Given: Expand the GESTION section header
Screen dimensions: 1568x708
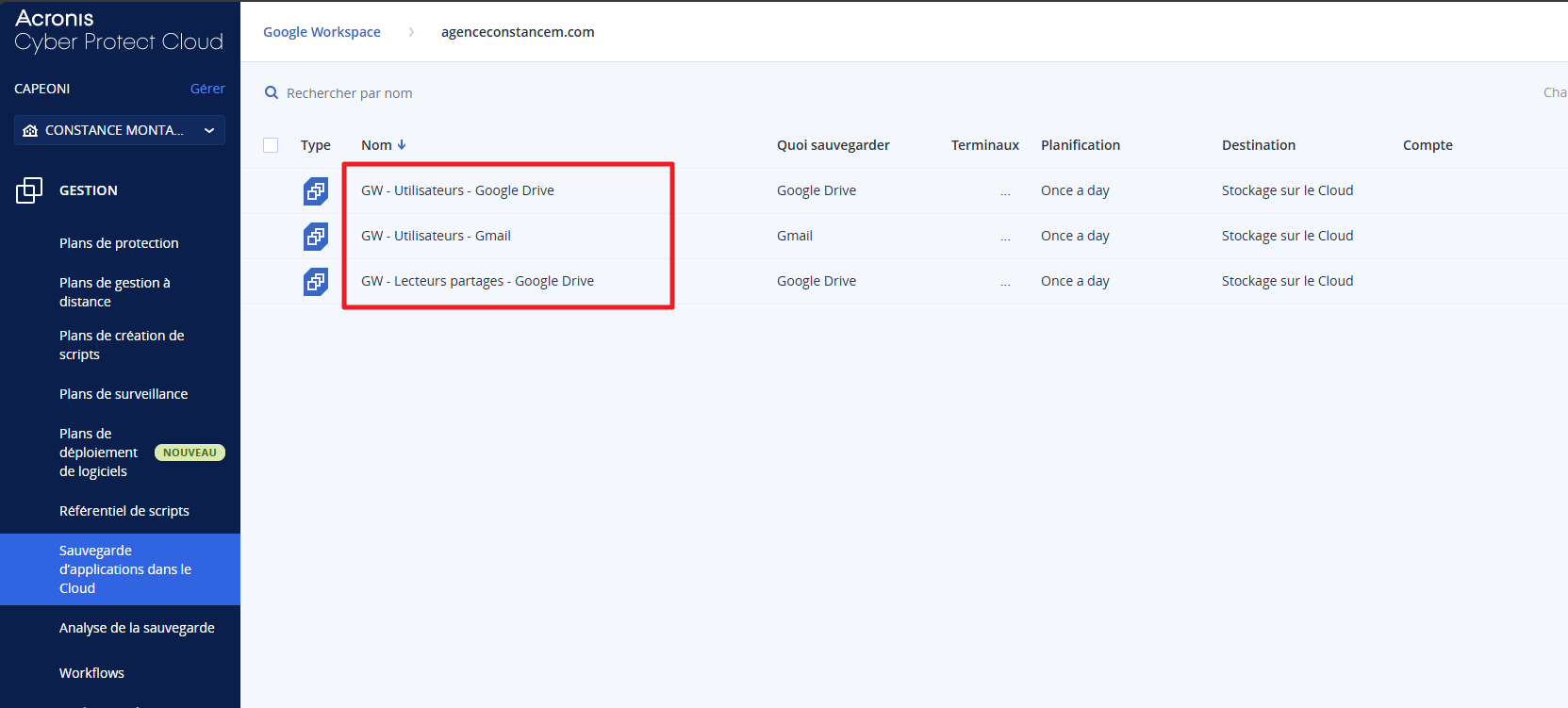Looking at the screenshot, I should (x=89, y=190).
